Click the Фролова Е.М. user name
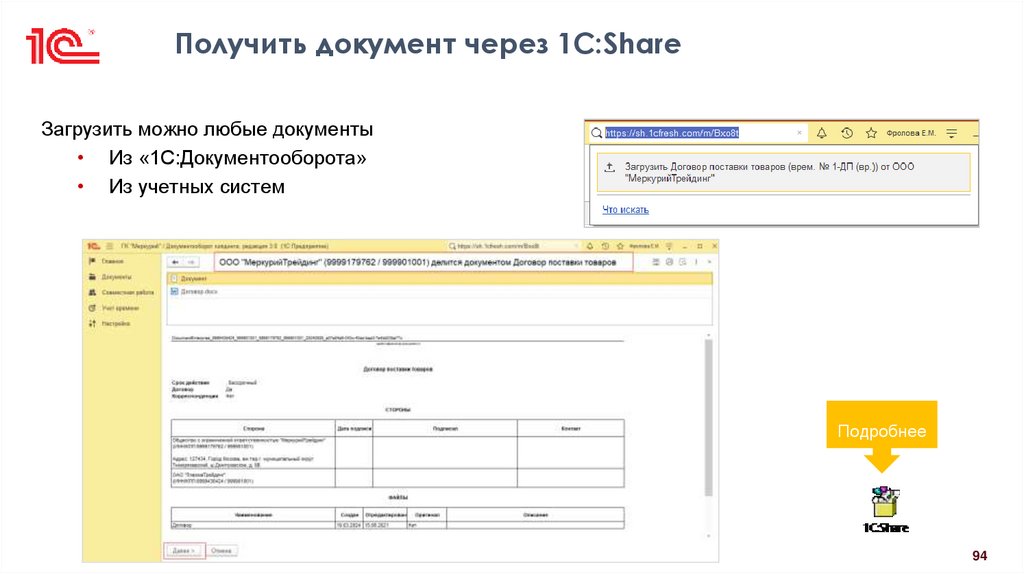This screenshot has height=574, width=1024. (x=911, y=133)
